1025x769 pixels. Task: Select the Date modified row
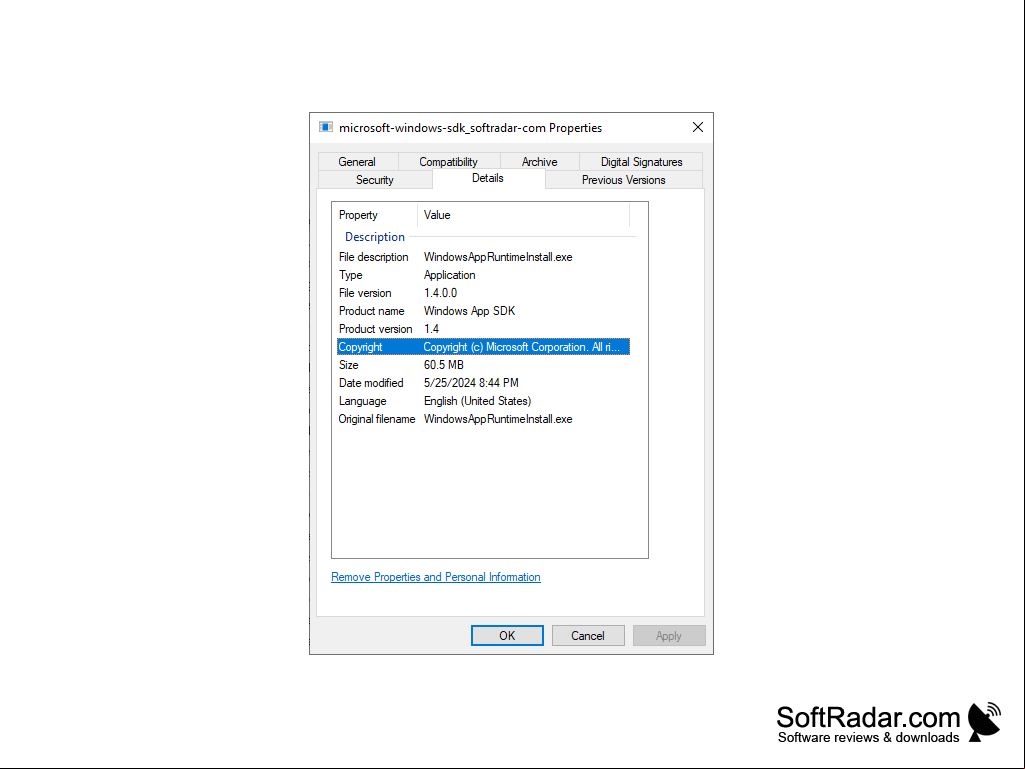pos(483,383)
